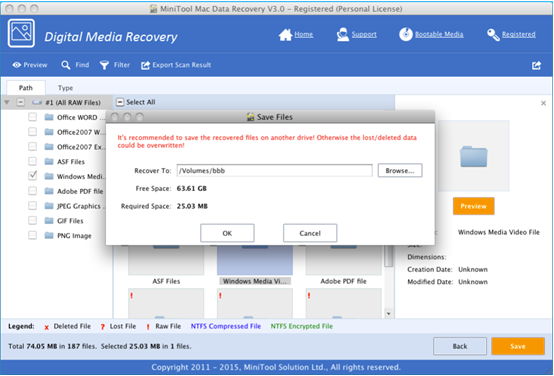Check the Adobe PDF file checkbox
Image resolution: width=554 pixels, height=376 pixels.
(33, 191)
